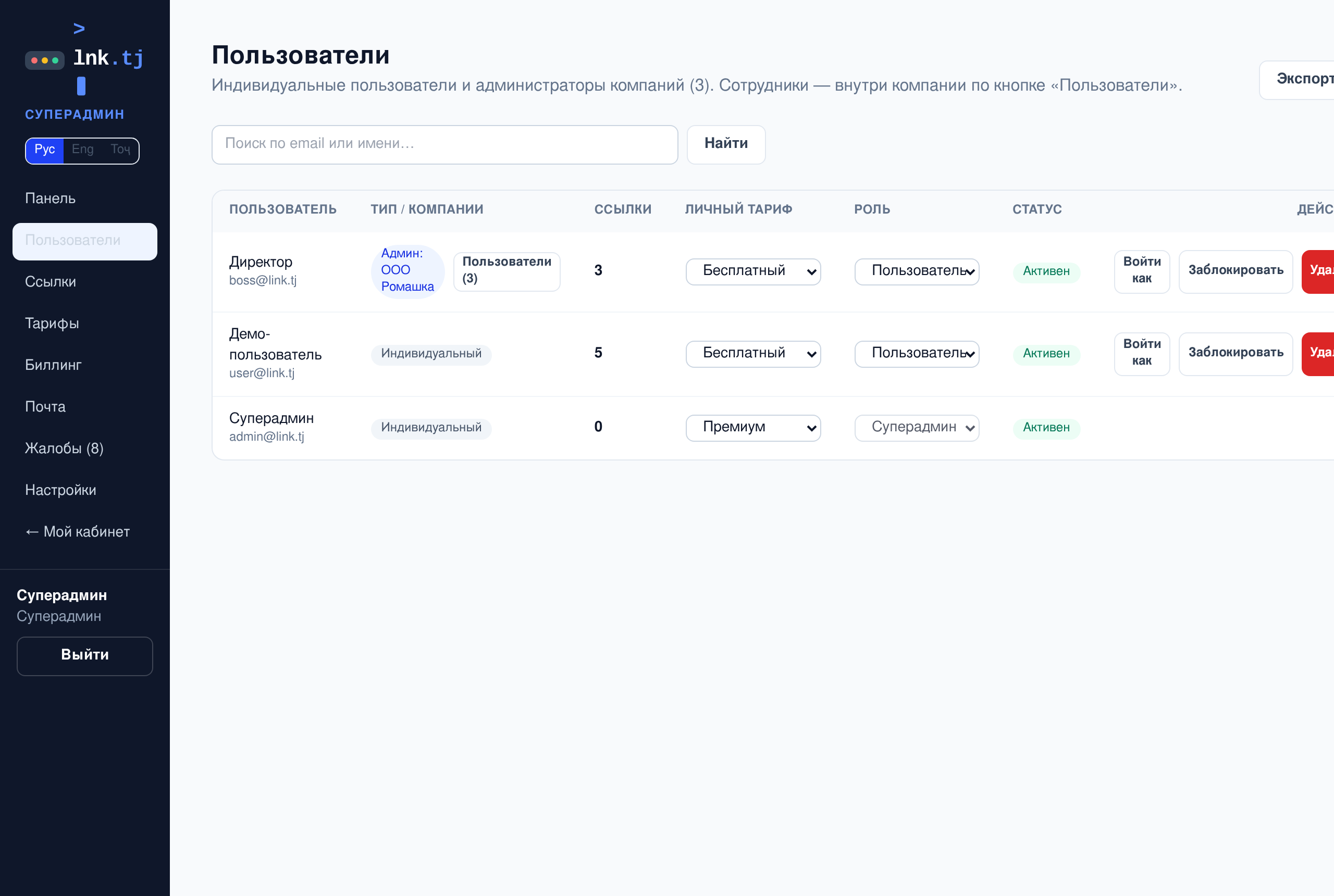Click the Активен status of Демо-пользователь
Image resolution: width=1334 pixels, height=896 pixels.
pyautogui.click(x=1046, y=354)
